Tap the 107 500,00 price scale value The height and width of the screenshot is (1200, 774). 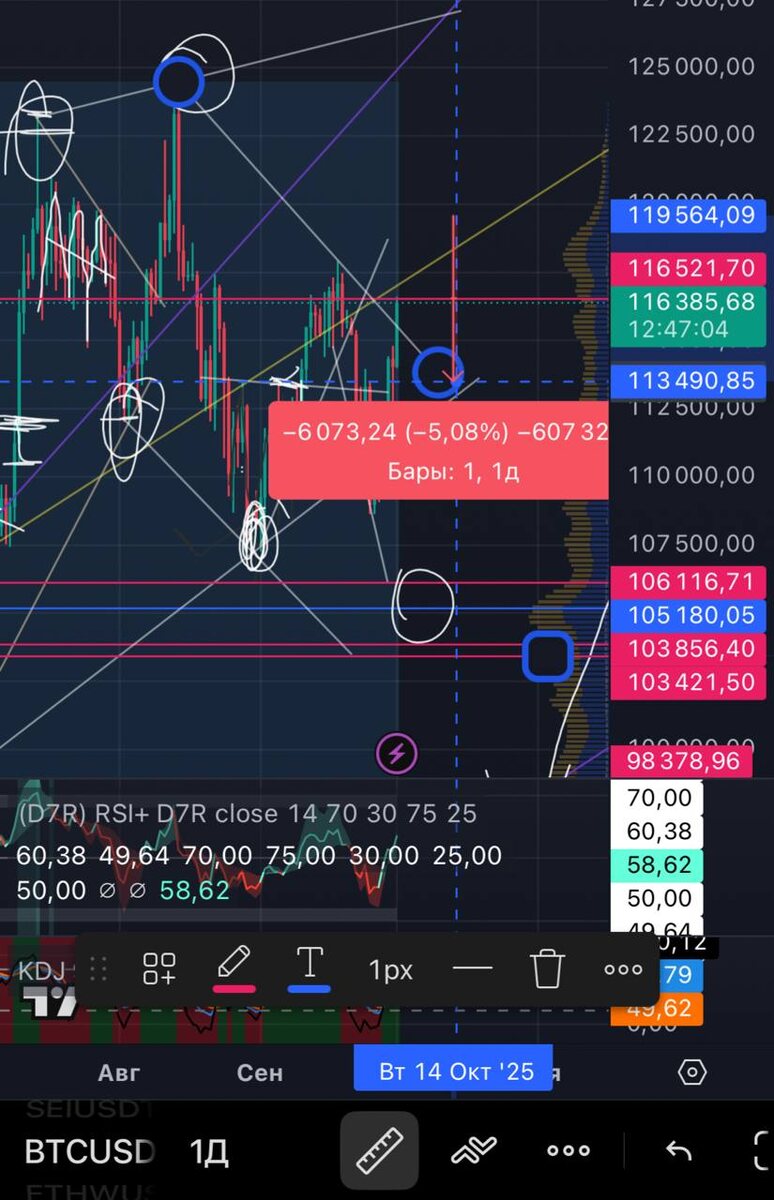click(691, 543)
